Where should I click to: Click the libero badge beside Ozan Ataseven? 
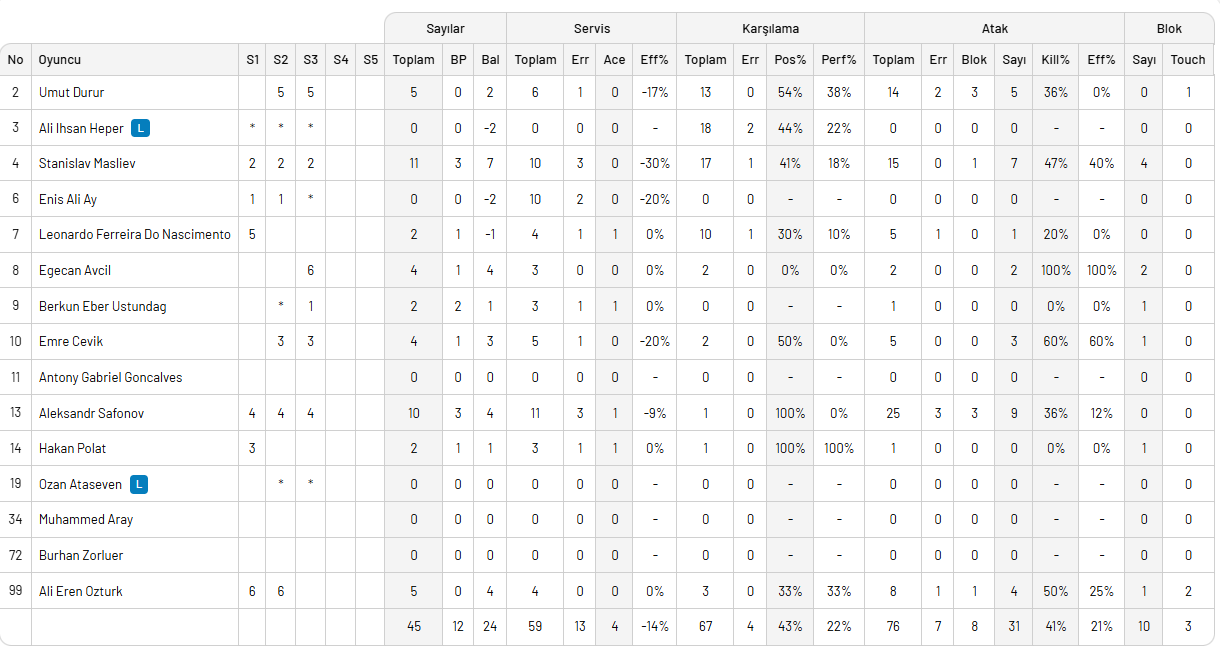[x=140, y=484]
